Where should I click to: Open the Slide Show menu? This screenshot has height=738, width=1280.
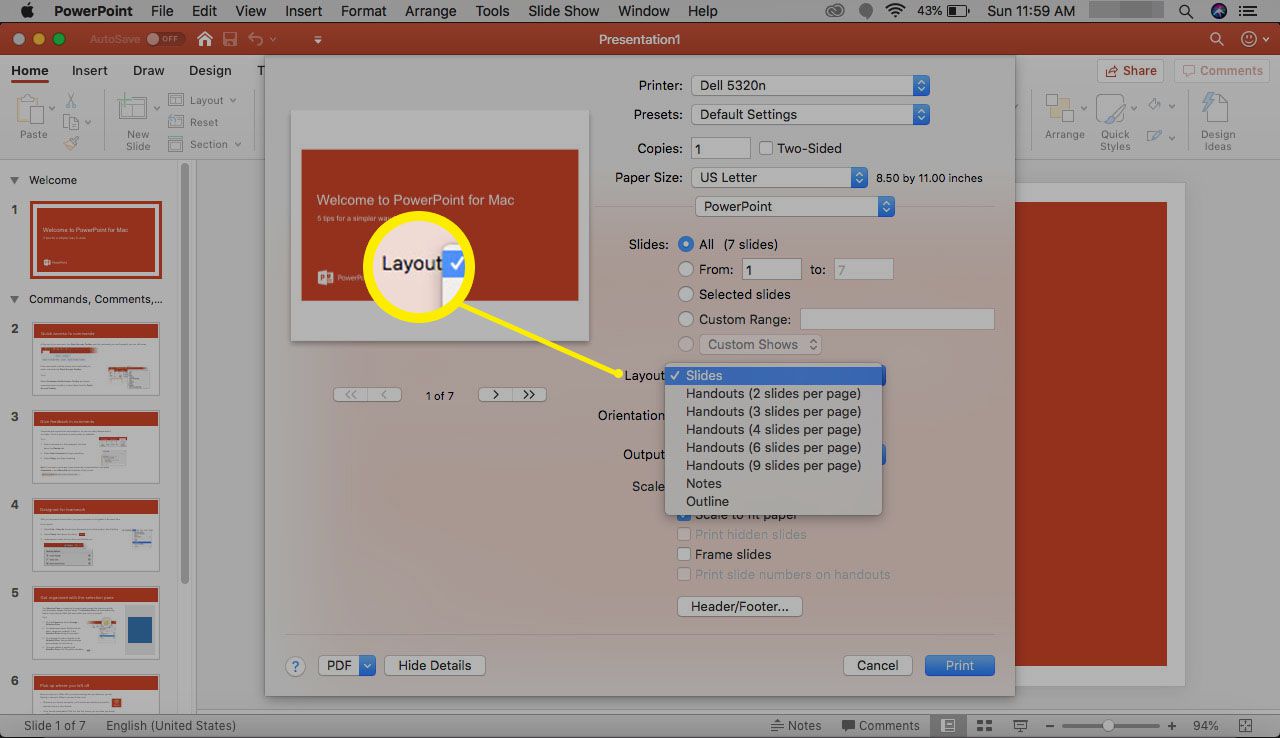pyautogui.click(x=565, y=11)
